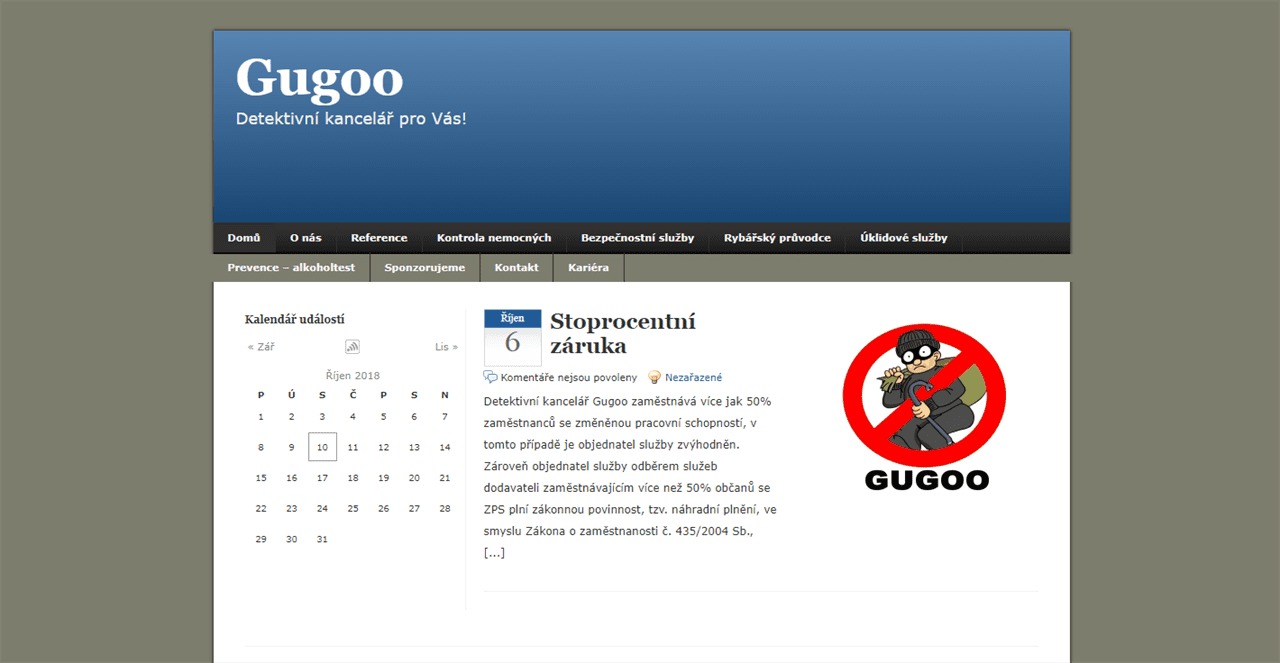Screen dimensions: 1280x663
Task: Click calendar day 31
Action: click(322, 539)
